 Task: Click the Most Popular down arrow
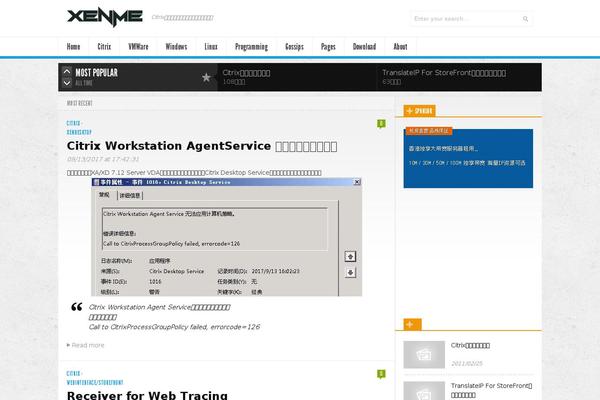67,83
